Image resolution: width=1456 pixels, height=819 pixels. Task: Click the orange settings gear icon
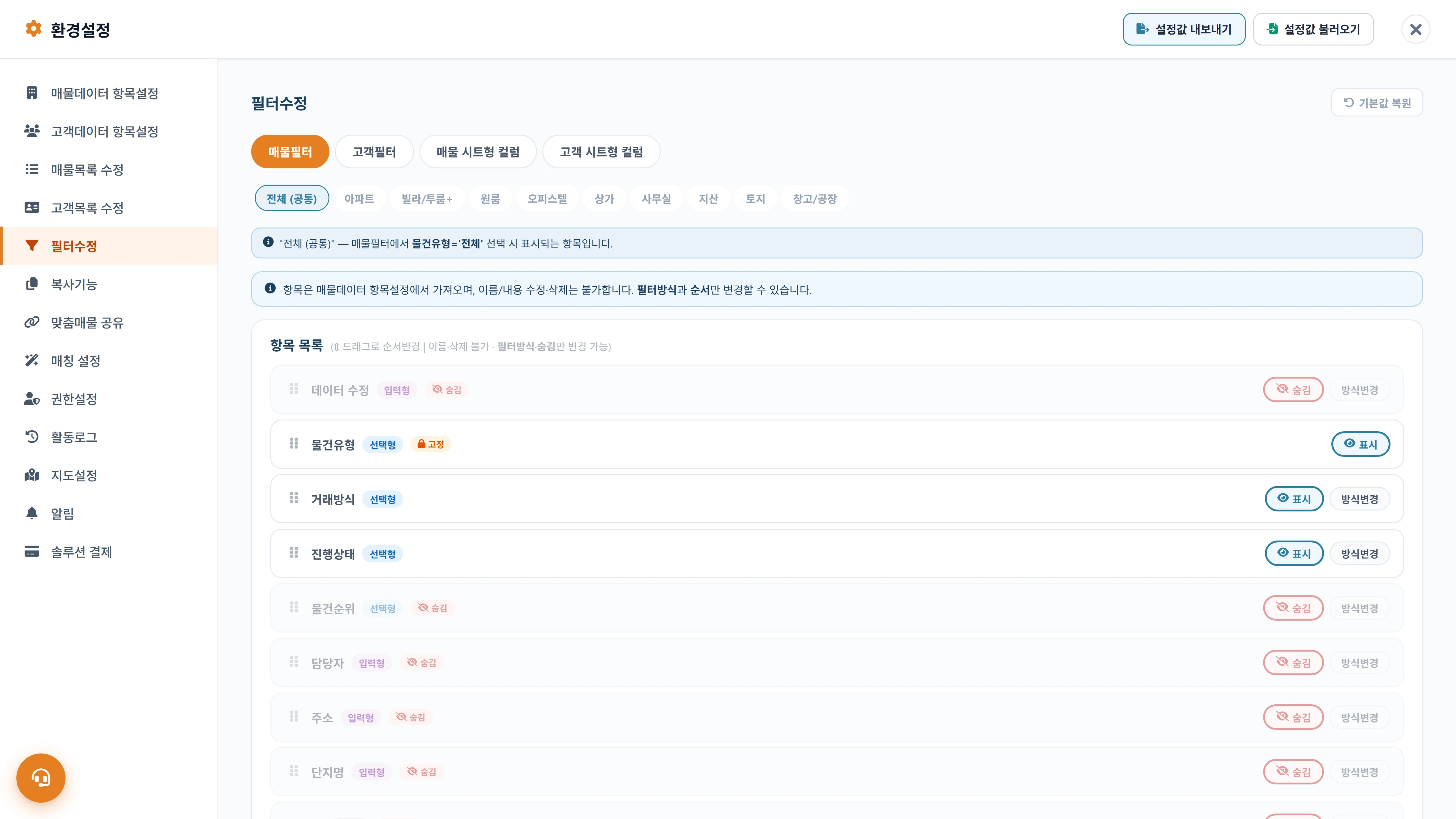pos(33,29)
